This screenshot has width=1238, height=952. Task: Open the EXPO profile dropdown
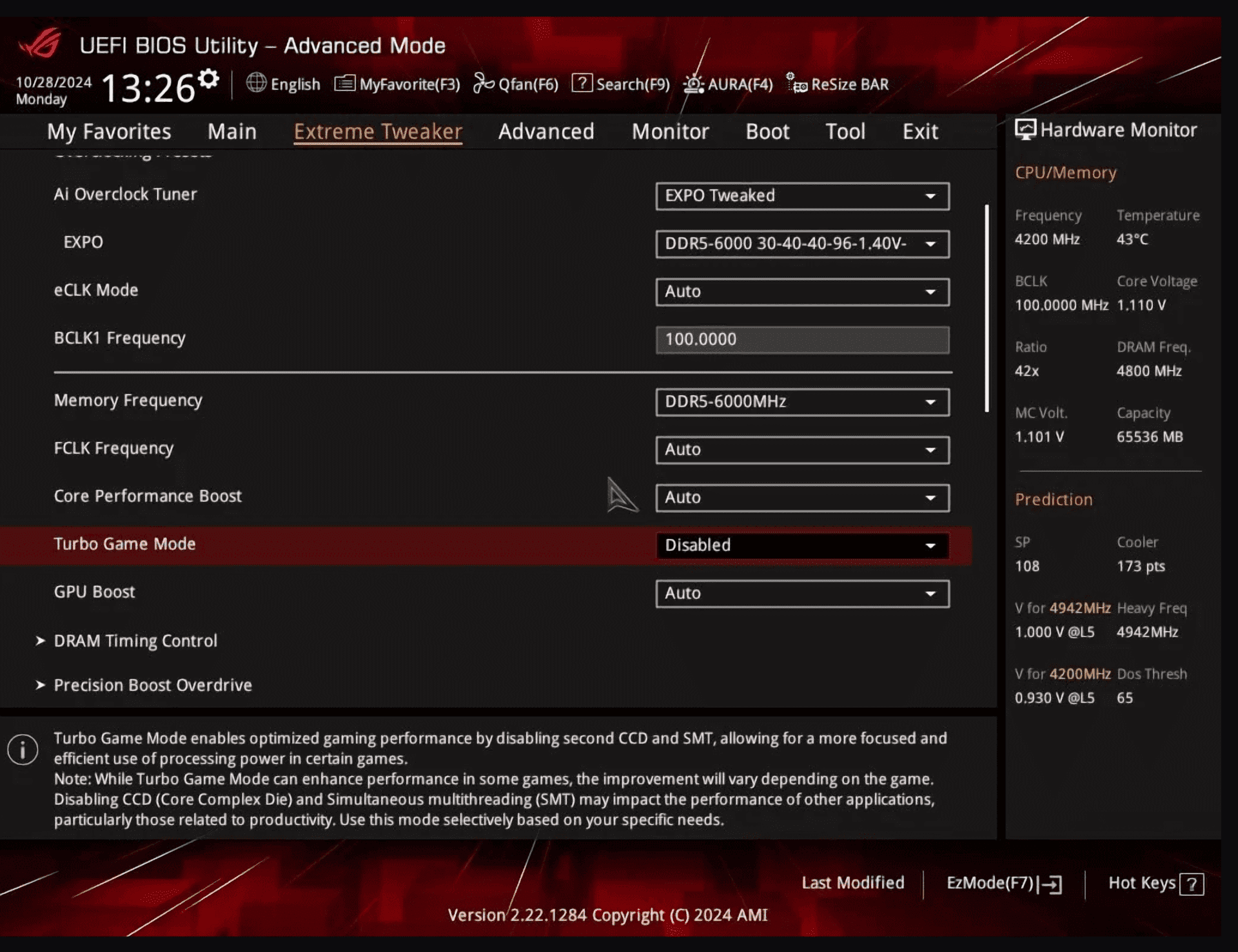801,244
